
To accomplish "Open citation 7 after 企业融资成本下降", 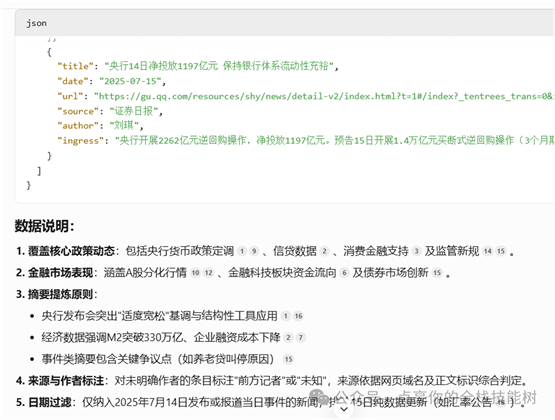I will pyautogui.click(x=301, y=338).
